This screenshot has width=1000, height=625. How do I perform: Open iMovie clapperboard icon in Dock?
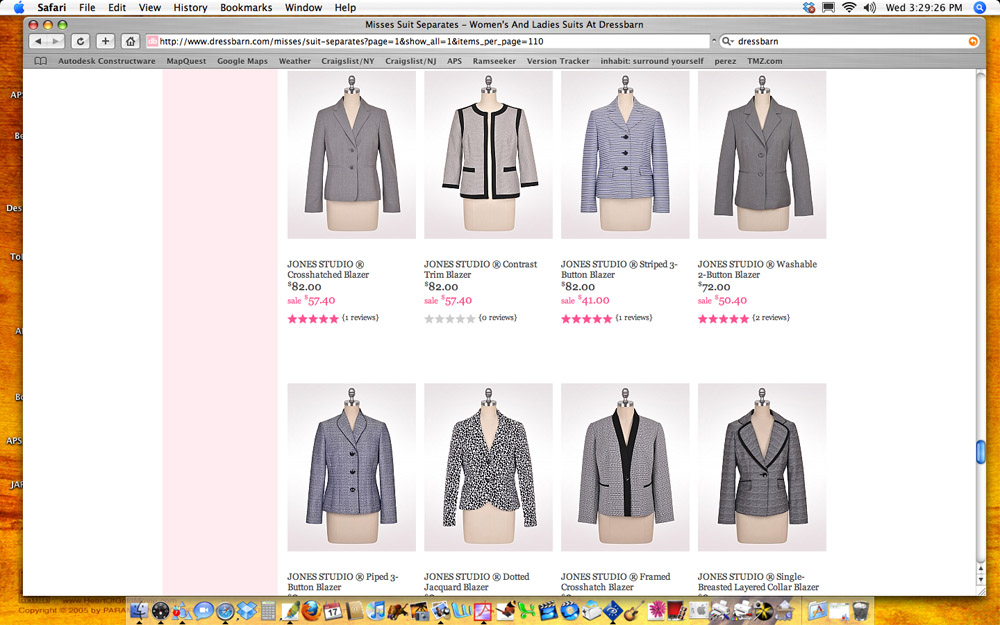pyautogui.click(x=548, y=610)
